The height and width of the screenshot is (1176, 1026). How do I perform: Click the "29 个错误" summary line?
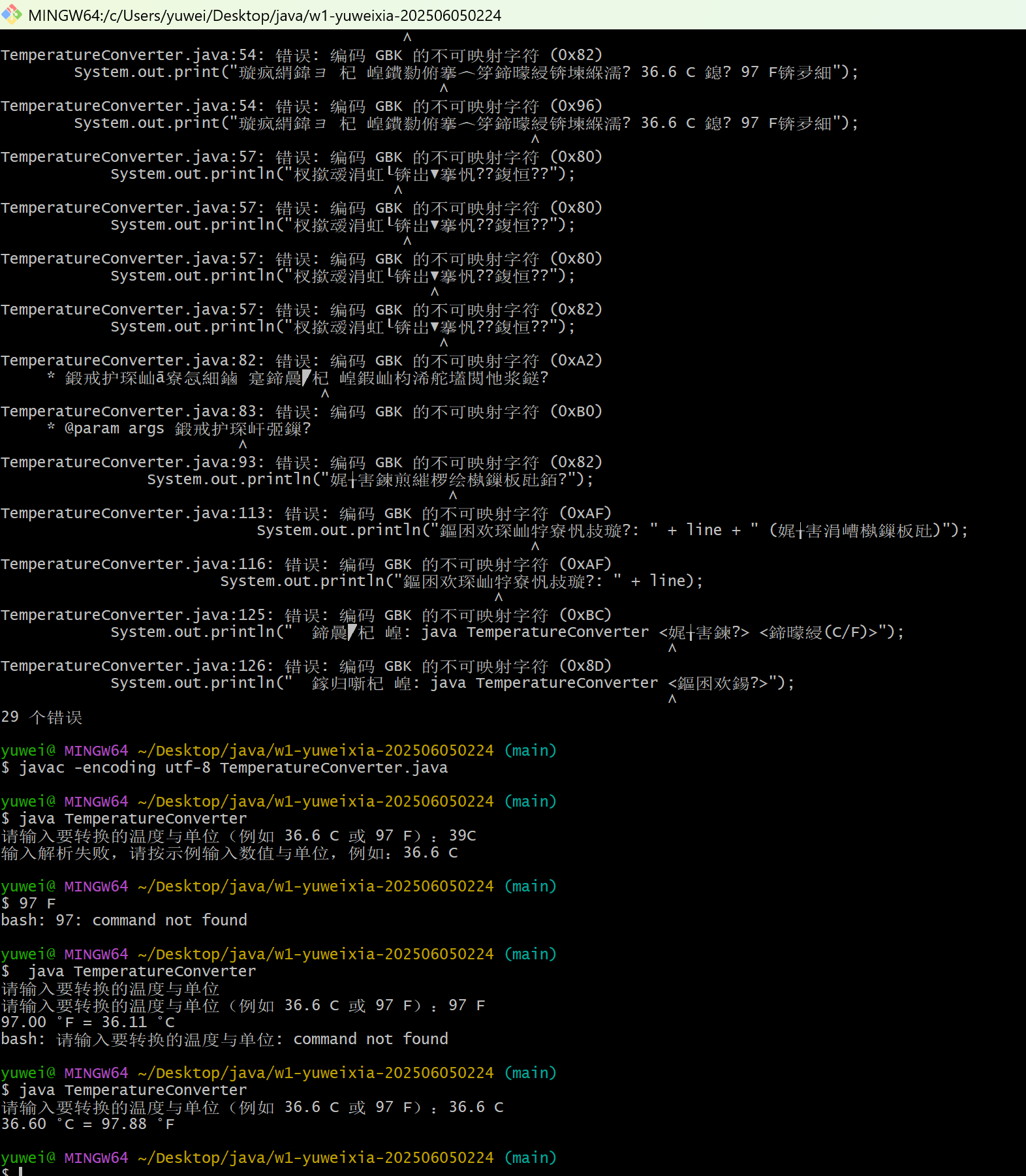click(x=42, y=717)
